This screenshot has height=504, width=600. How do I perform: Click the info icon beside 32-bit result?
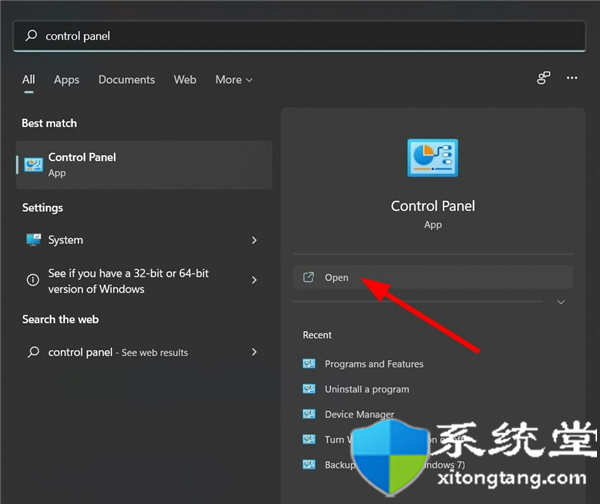click(33, 280)
